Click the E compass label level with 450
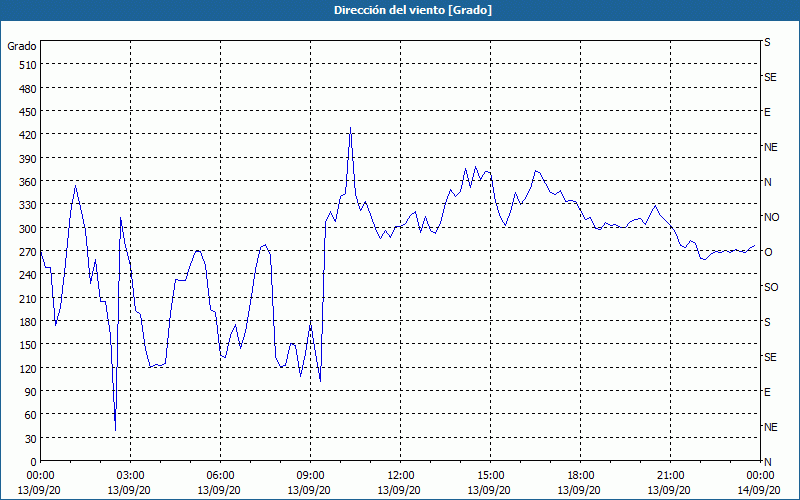Screen dimensions: 800x500 [767, 112]
